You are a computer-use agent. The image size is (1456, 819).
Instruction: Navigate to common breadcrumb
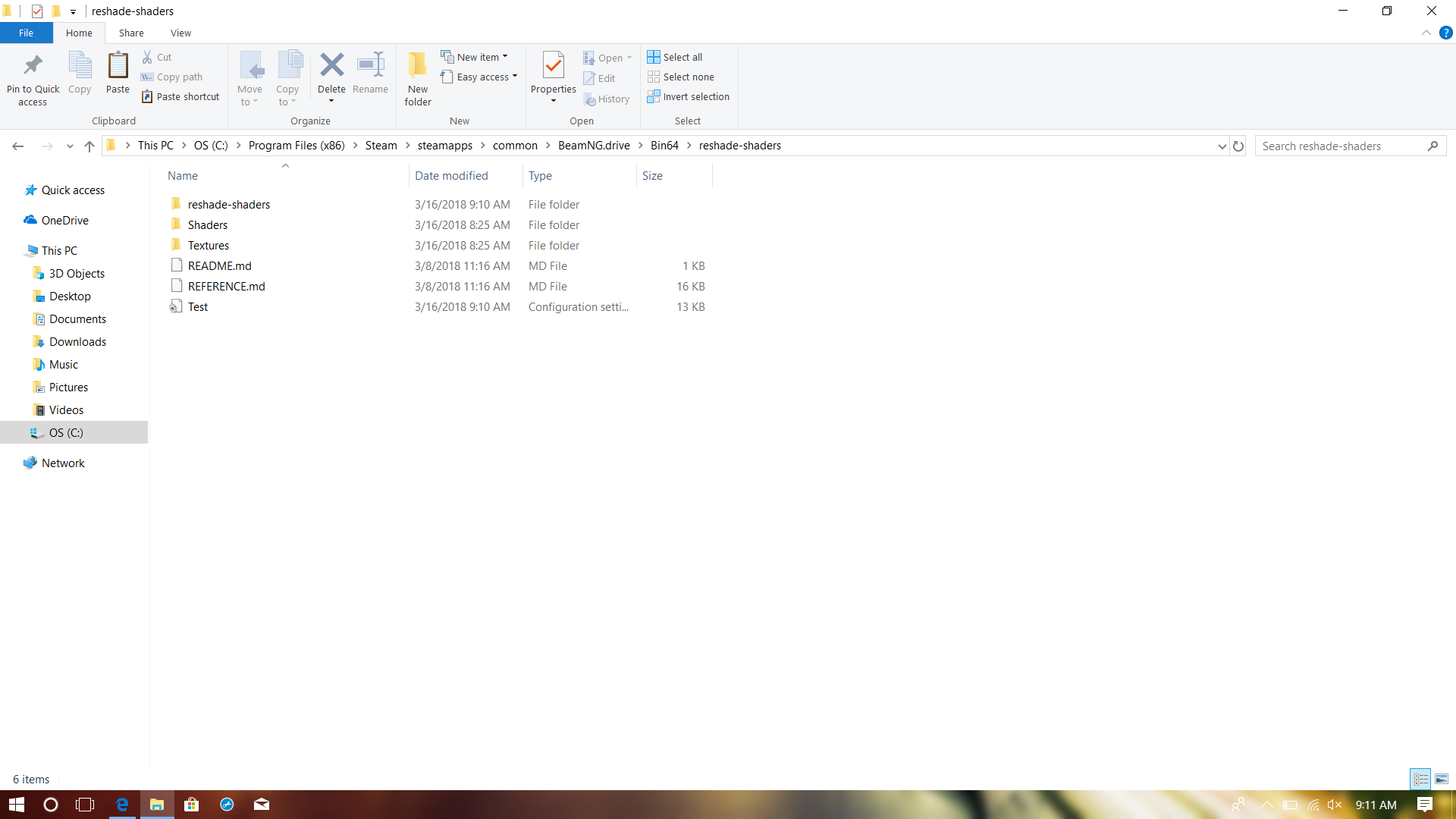pyautogui.click(x=515, y=146)
